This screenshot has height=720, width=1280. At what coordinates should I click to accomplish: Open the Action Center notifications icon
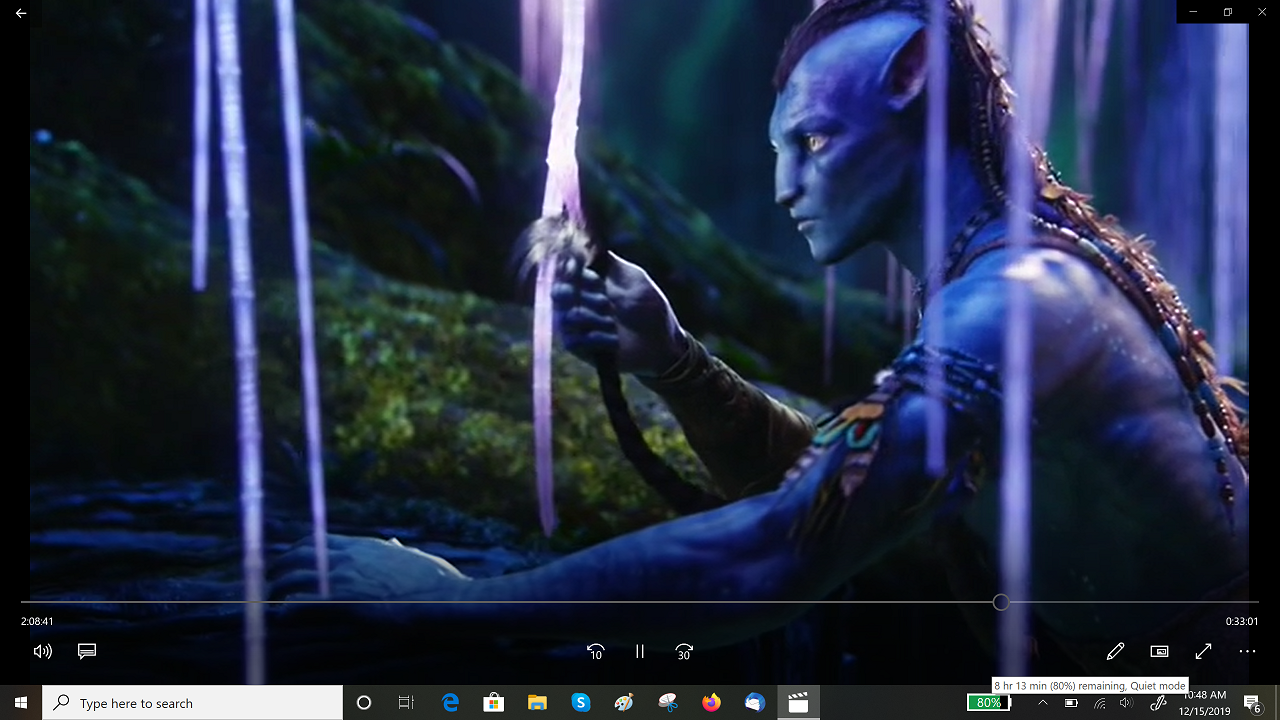(1251, 703)
